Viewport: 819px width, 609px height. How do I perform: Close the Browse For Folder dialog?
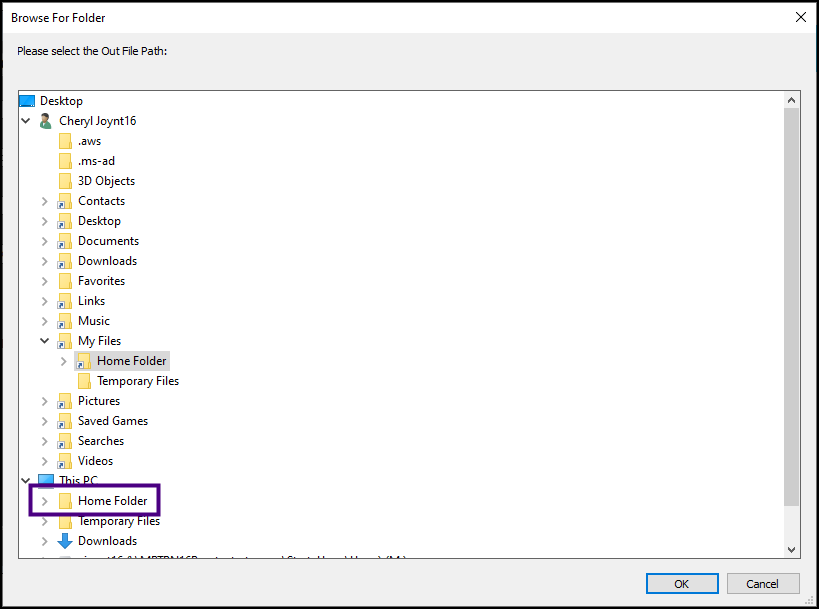point(801,17)
